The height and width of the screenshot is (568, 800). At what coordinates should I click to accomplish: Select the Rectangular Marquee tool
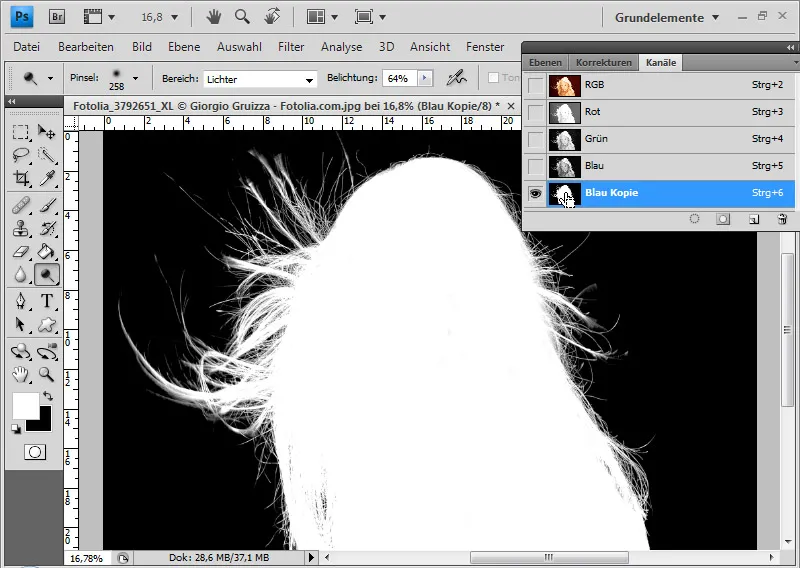coord(20,132)
